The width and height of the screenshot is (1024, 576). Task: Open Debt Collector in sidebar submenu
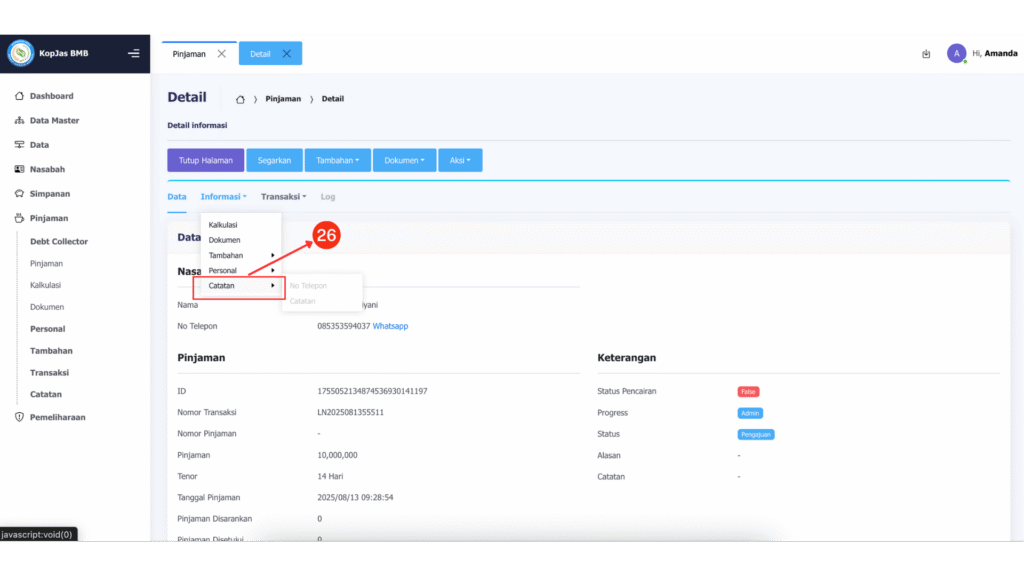(59, 242)
